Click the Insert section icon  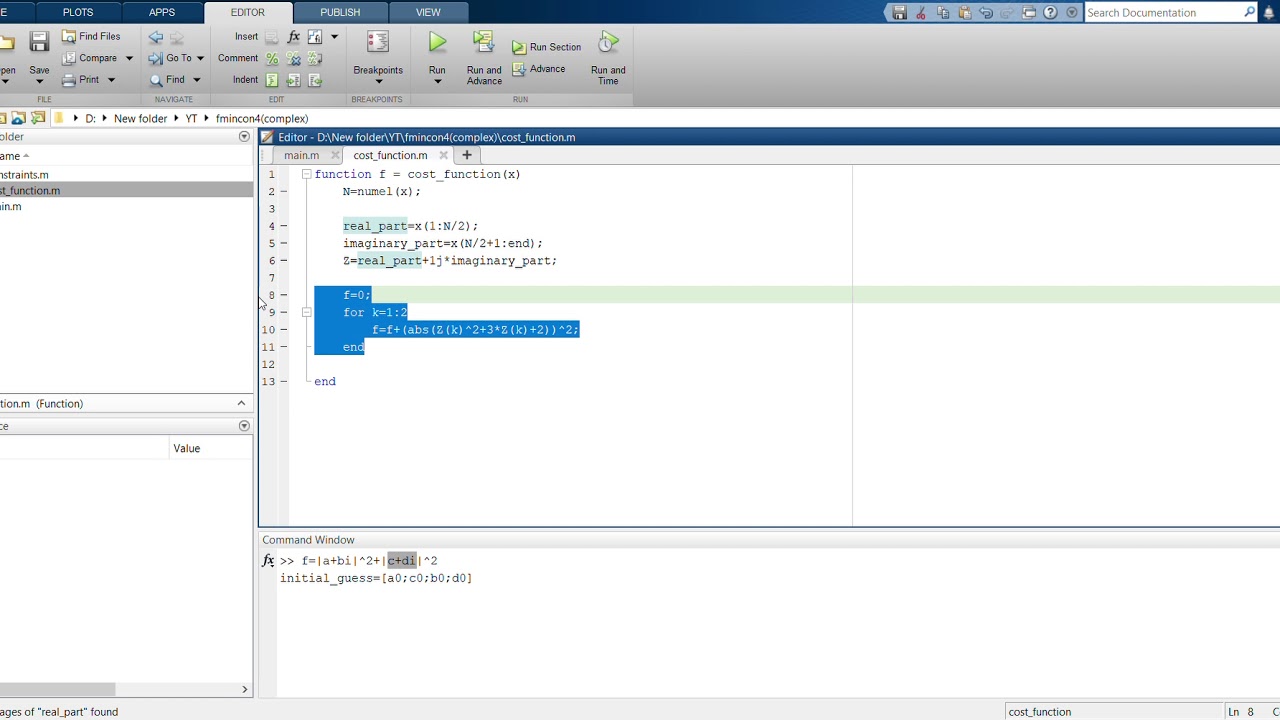(272, 37)
